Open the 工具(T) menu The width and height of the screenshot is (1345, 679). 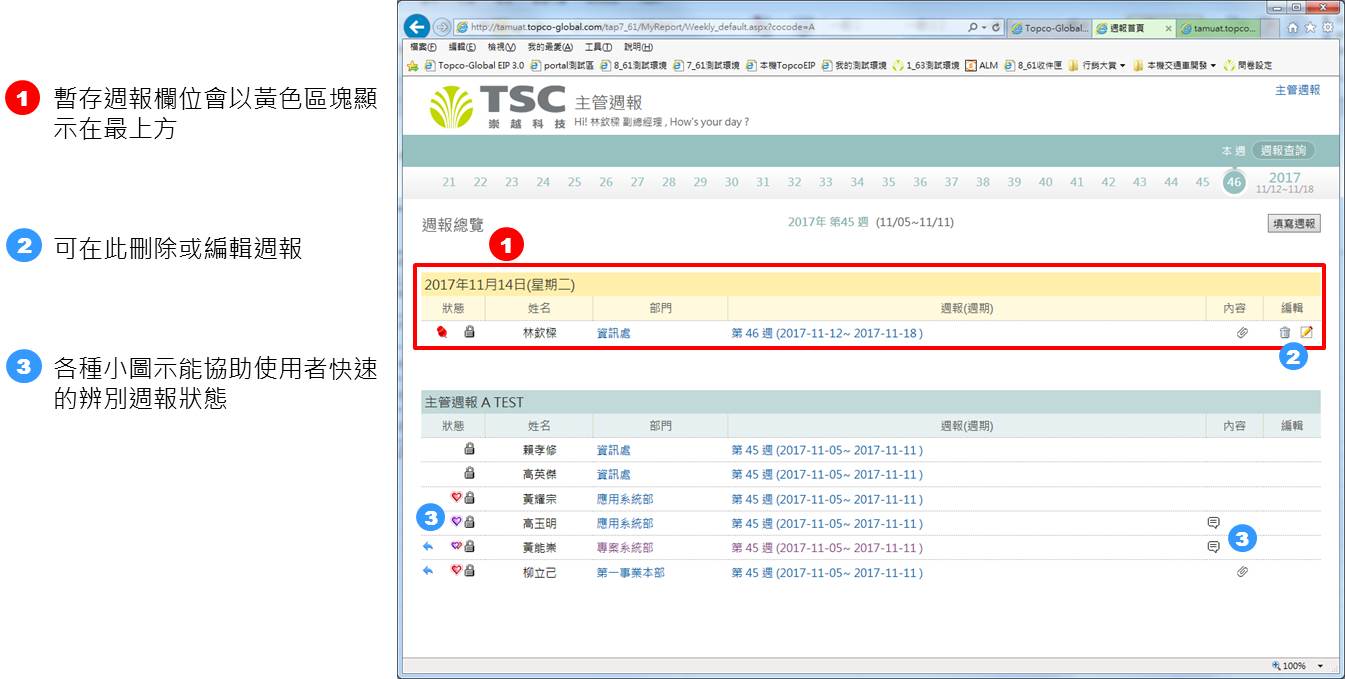(x=598, y=47)
